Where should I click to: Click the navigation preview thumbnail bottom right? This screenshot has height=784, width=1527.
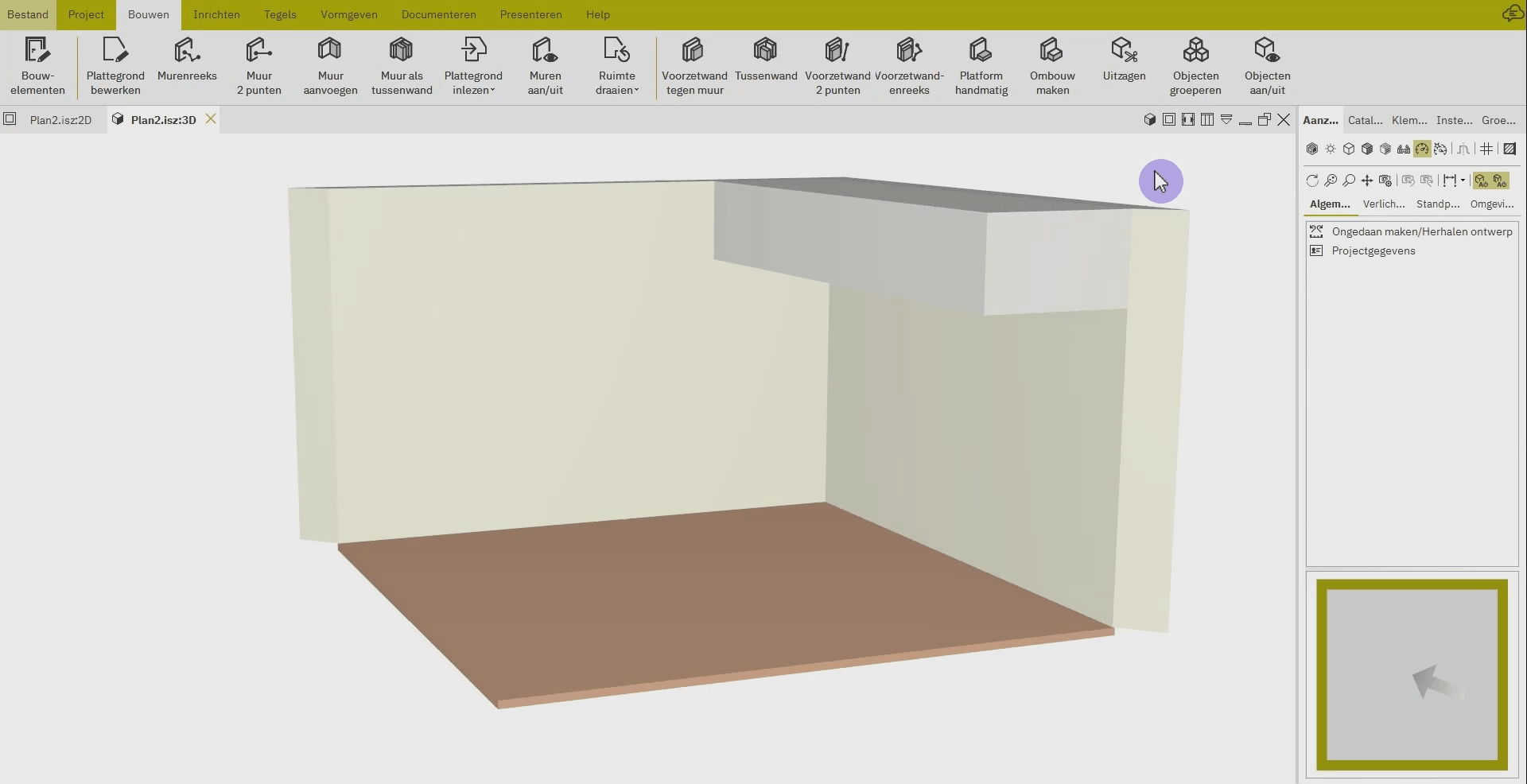click(x=1411, y=676)
